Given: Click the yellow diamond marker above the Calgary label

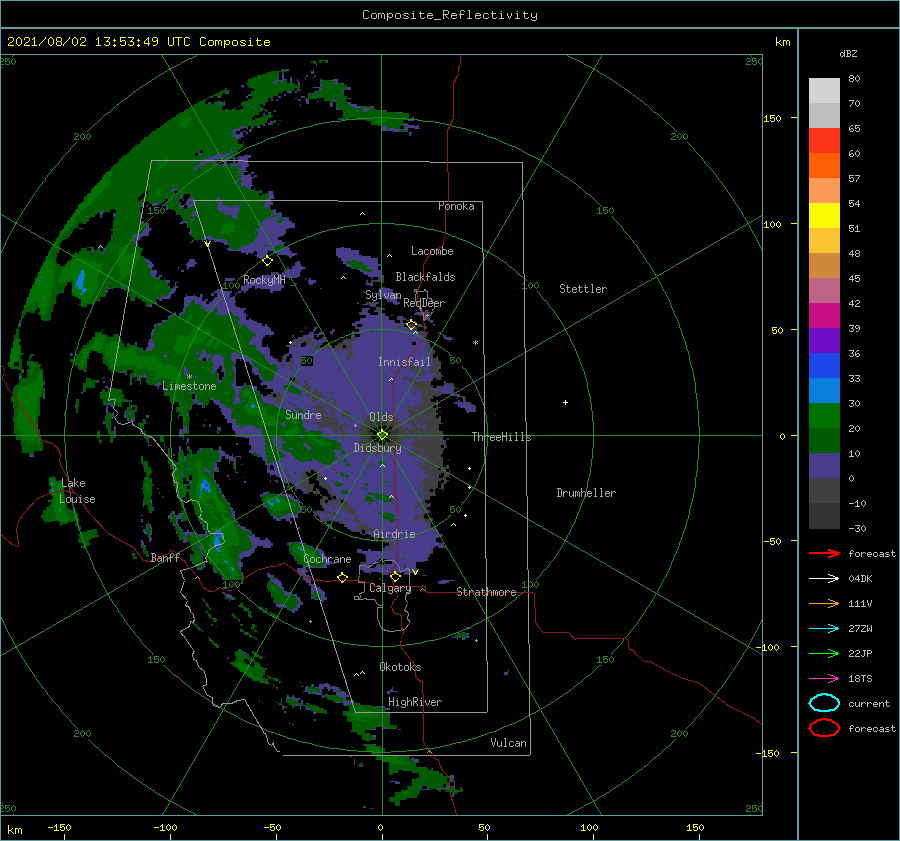Looking at the screenshot, I should coord(395,576).
